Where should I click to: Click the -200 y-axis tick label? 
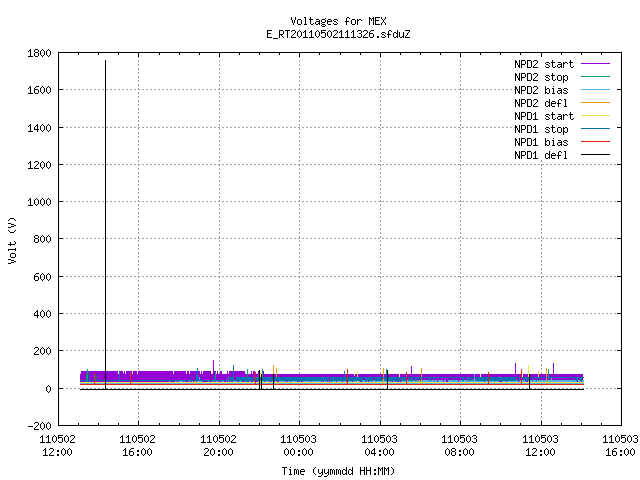click(39, 426)
